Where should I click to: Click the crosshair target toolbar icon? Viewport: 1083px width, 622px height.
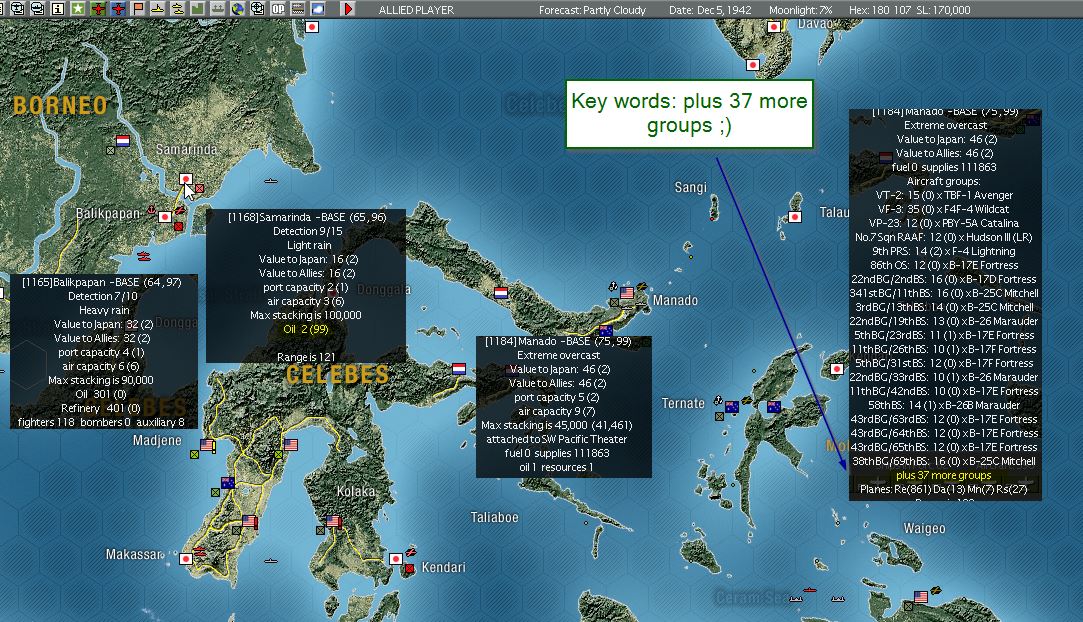pos(258,9)
